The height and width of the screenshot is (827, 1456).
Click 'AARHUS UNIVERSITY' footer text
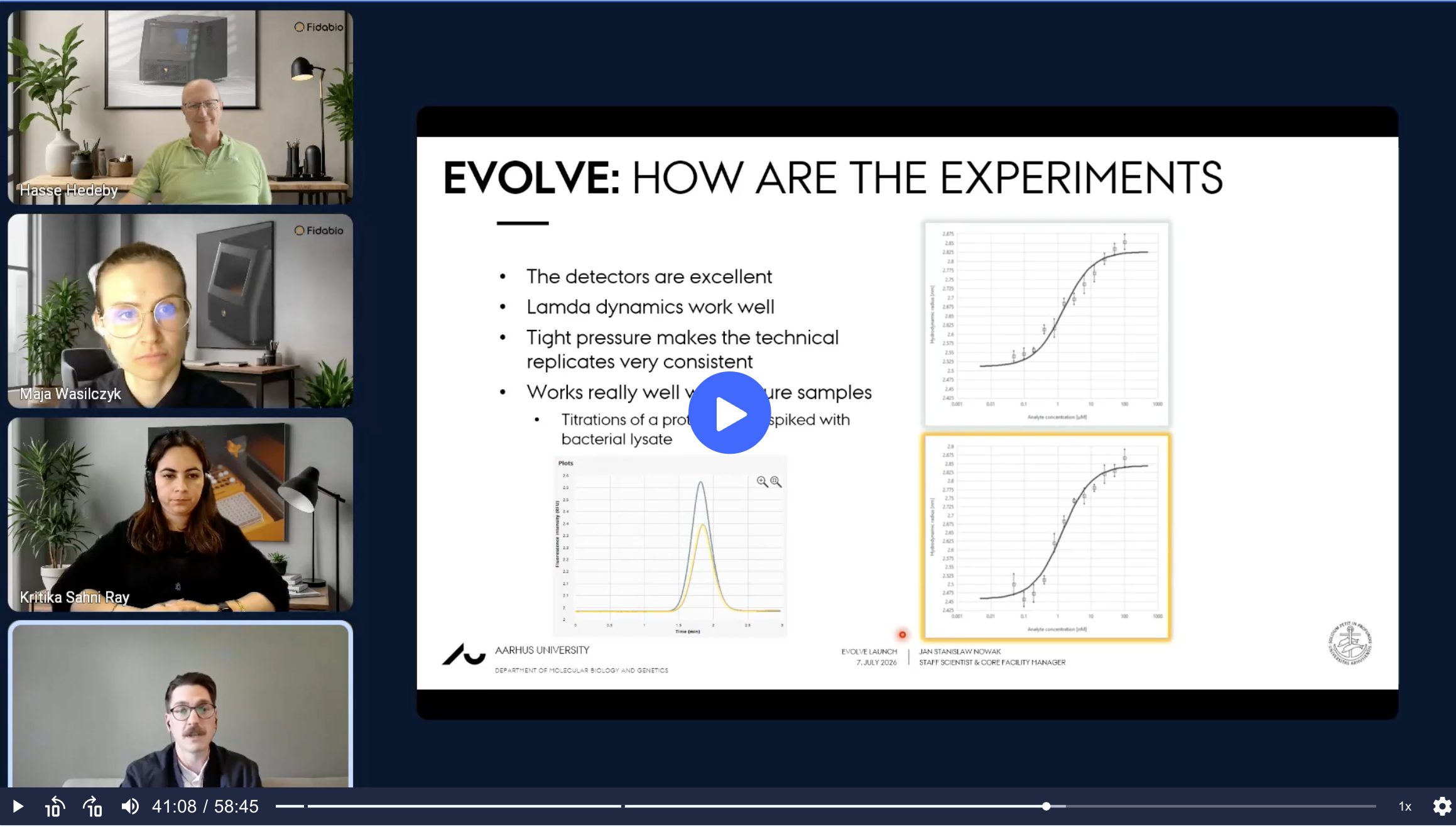pos(542,650)
